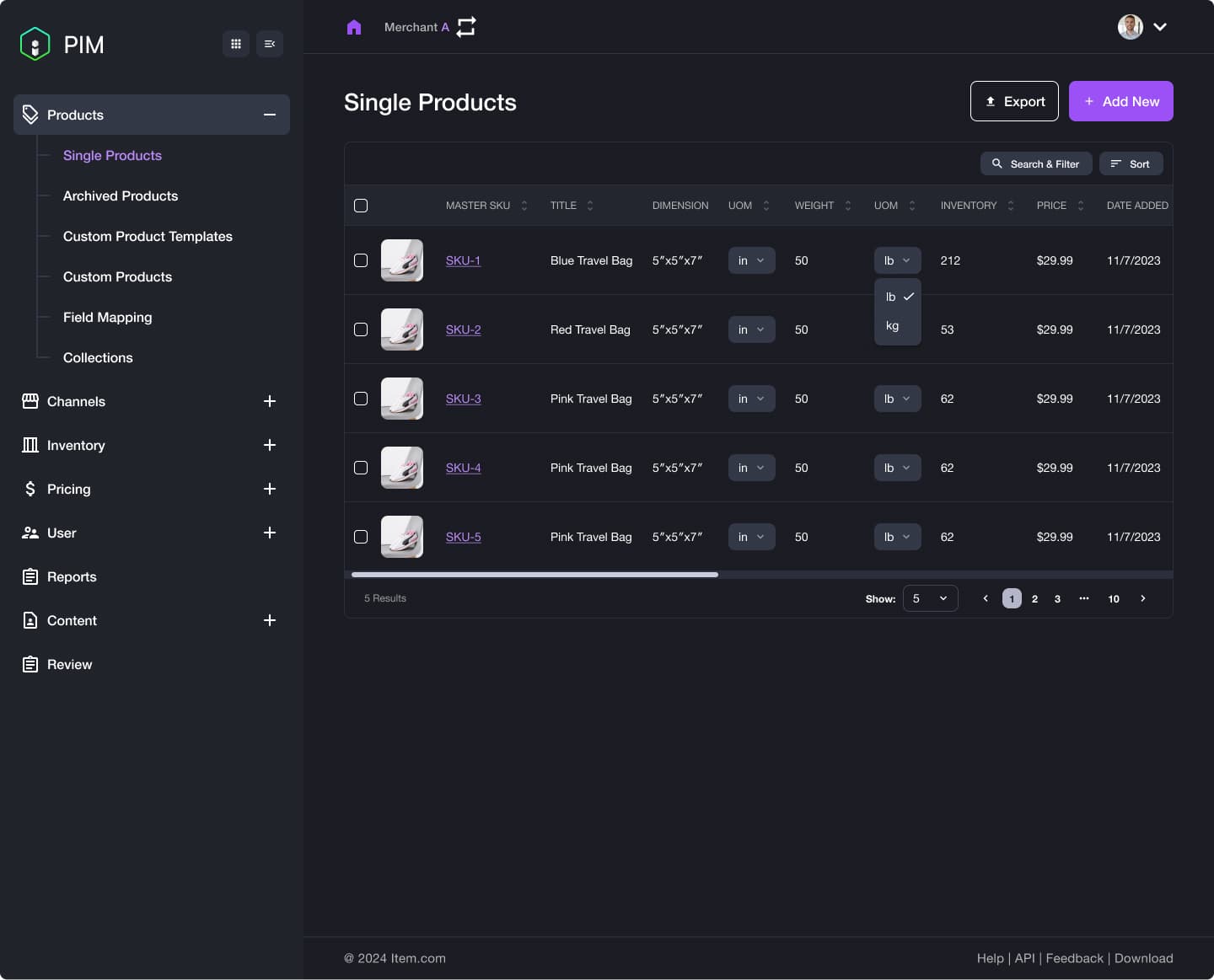The image size is (1214, 980).
Task: Expand the Channels menu section
Action: click(x=270, y=401)
